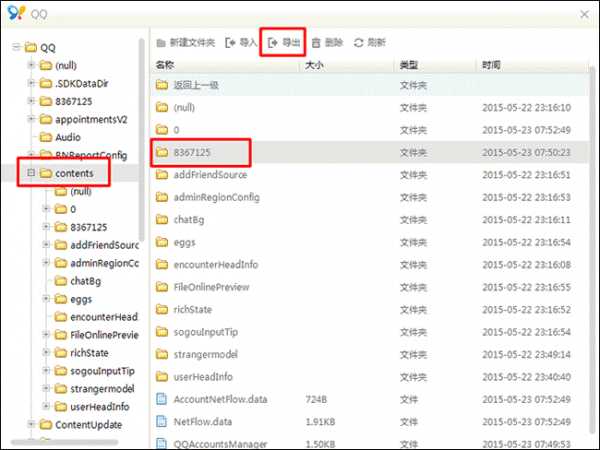Viewport: 600px width, 450px height.
Task: Select 8367125 folder name in file list
Action: (192, 152)
